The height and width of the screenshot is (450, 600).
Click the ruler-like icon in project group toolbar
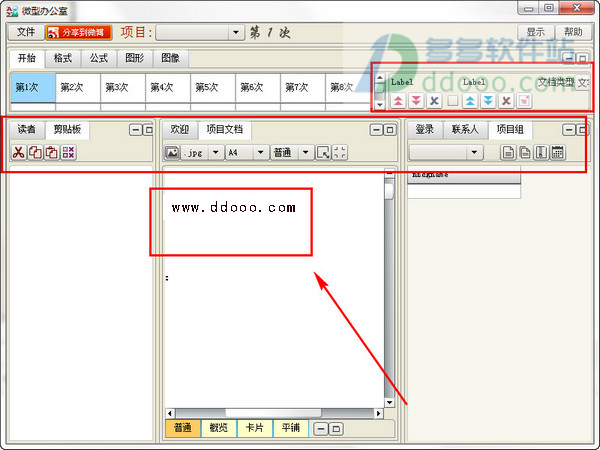(541, 152)
